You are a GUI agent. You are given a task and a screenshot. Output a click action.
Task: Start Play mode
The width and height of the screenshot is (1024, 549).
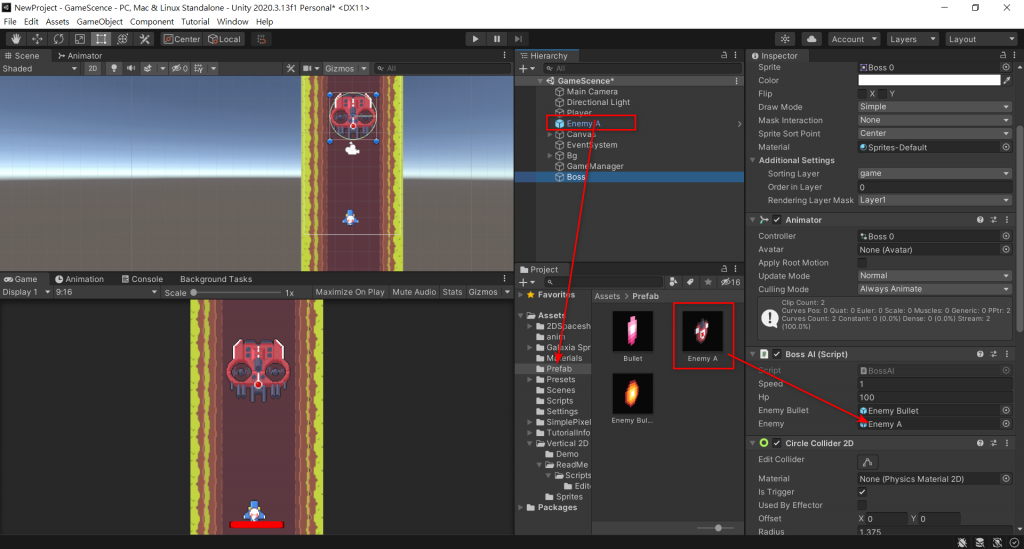[x=475, y=39]
